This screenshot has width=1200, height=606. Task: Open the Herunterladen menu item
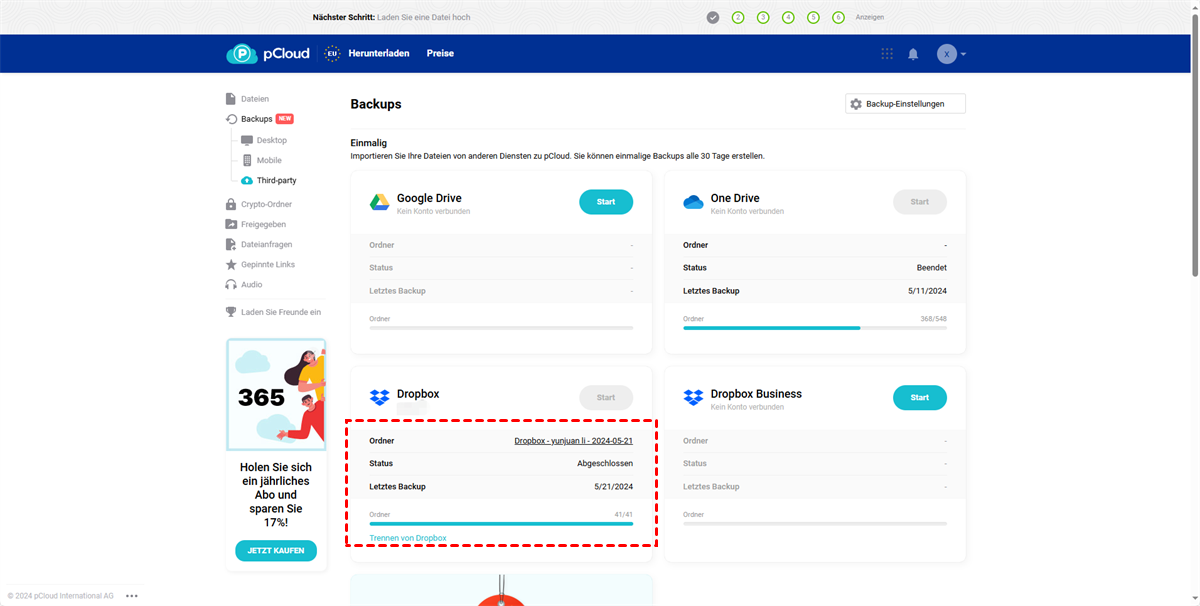379,54
